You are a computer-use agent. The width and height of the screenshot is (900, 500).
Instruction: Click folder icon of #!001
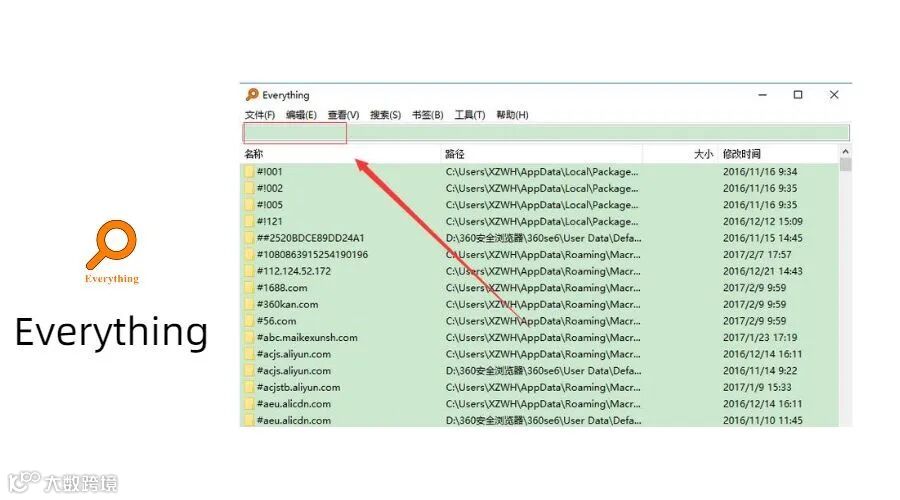point(249,172)
